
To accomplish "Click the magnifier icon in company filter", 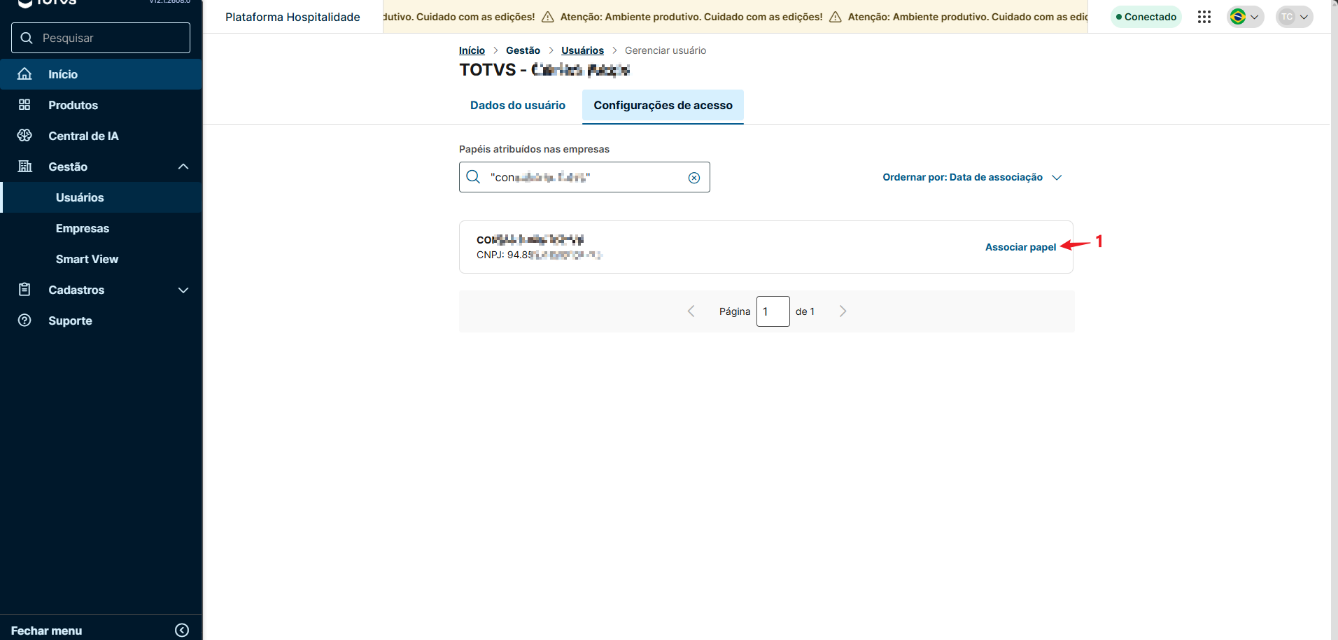I will click(473, 177).
